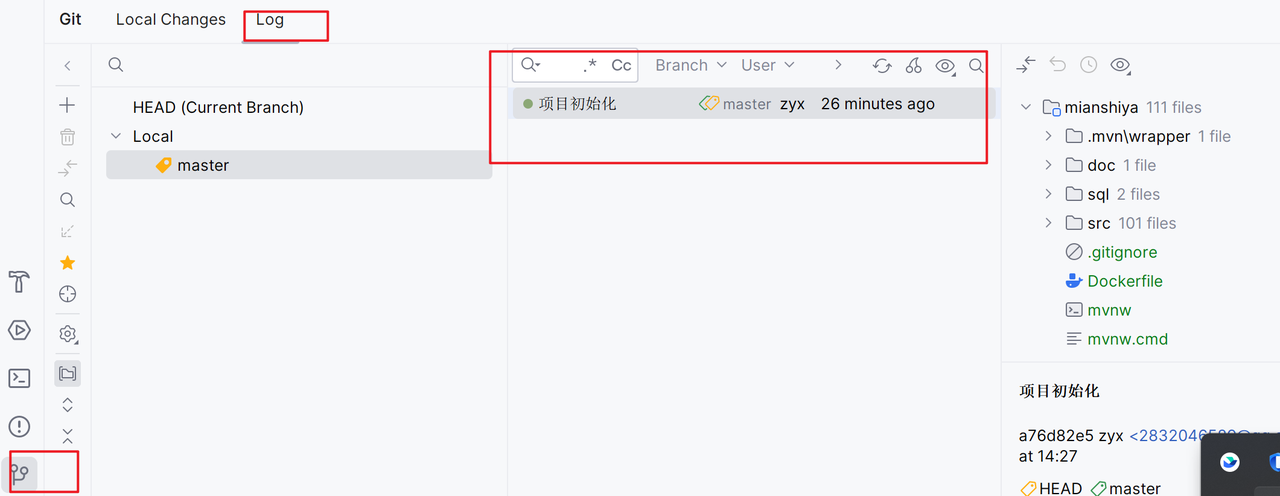Viewport: 1280px width, 496px height.
Task: Click go to hash/branch search icon
Action: click(x=976, y=66)
